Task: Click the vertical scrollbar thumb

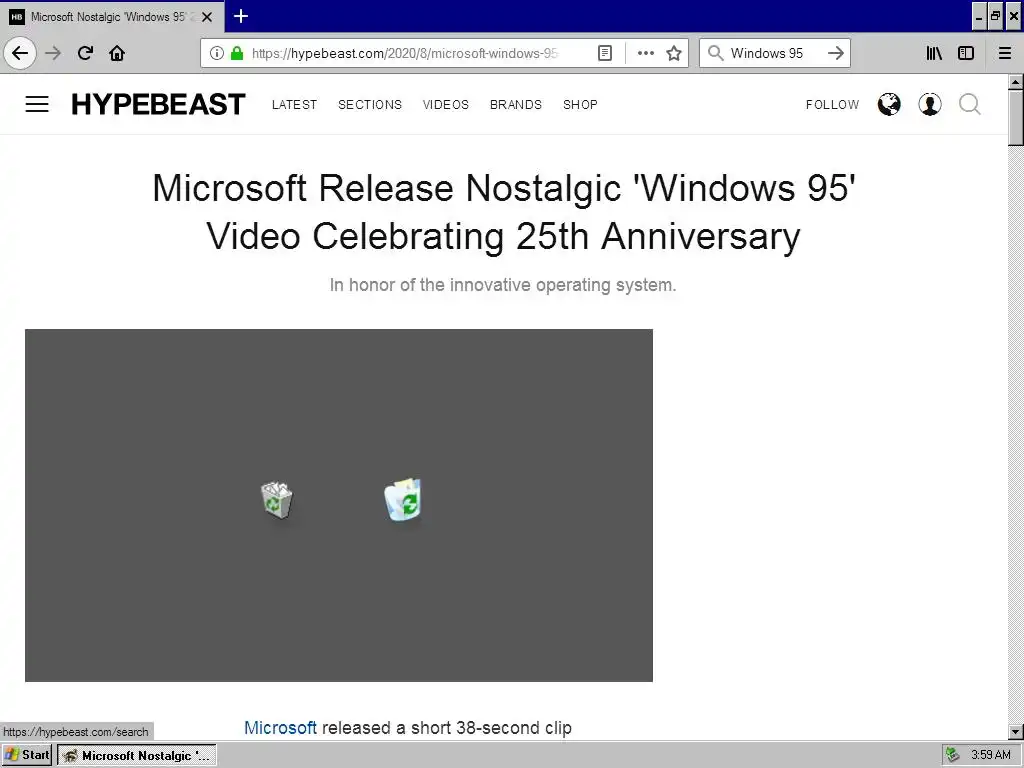Action: [1016, 118]
